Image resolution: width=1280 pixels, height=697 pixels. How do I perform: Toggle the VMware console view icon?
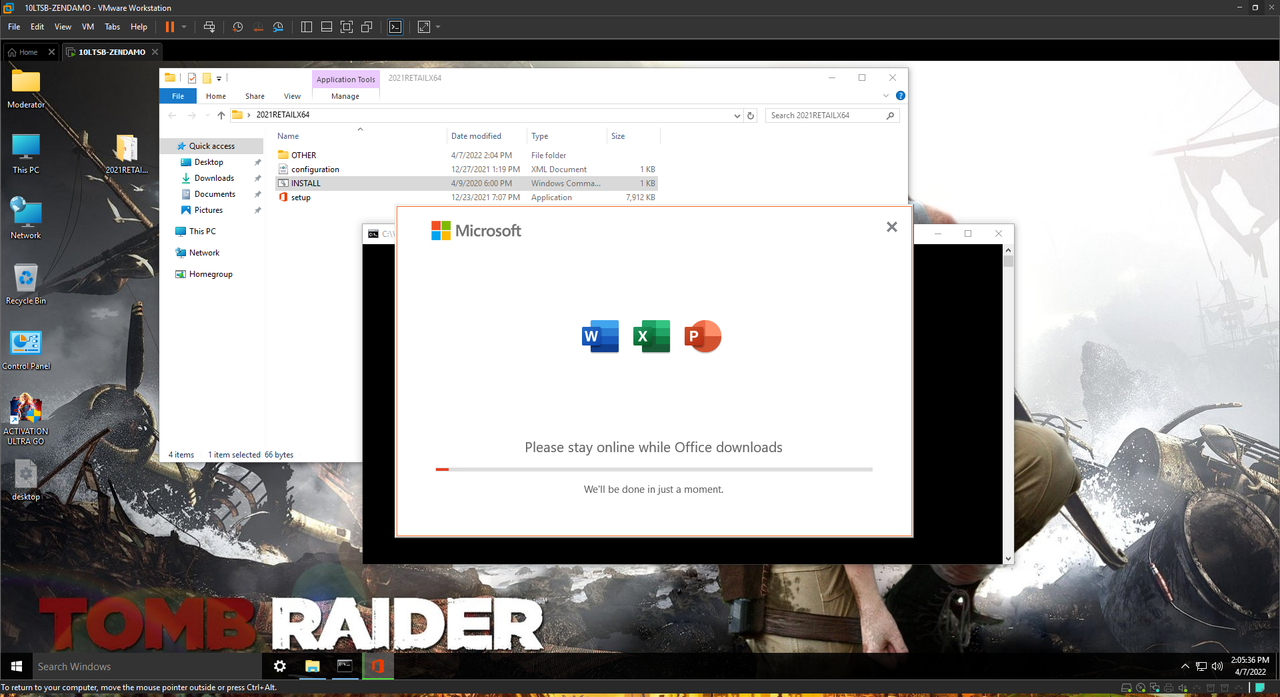coord(396,27)
